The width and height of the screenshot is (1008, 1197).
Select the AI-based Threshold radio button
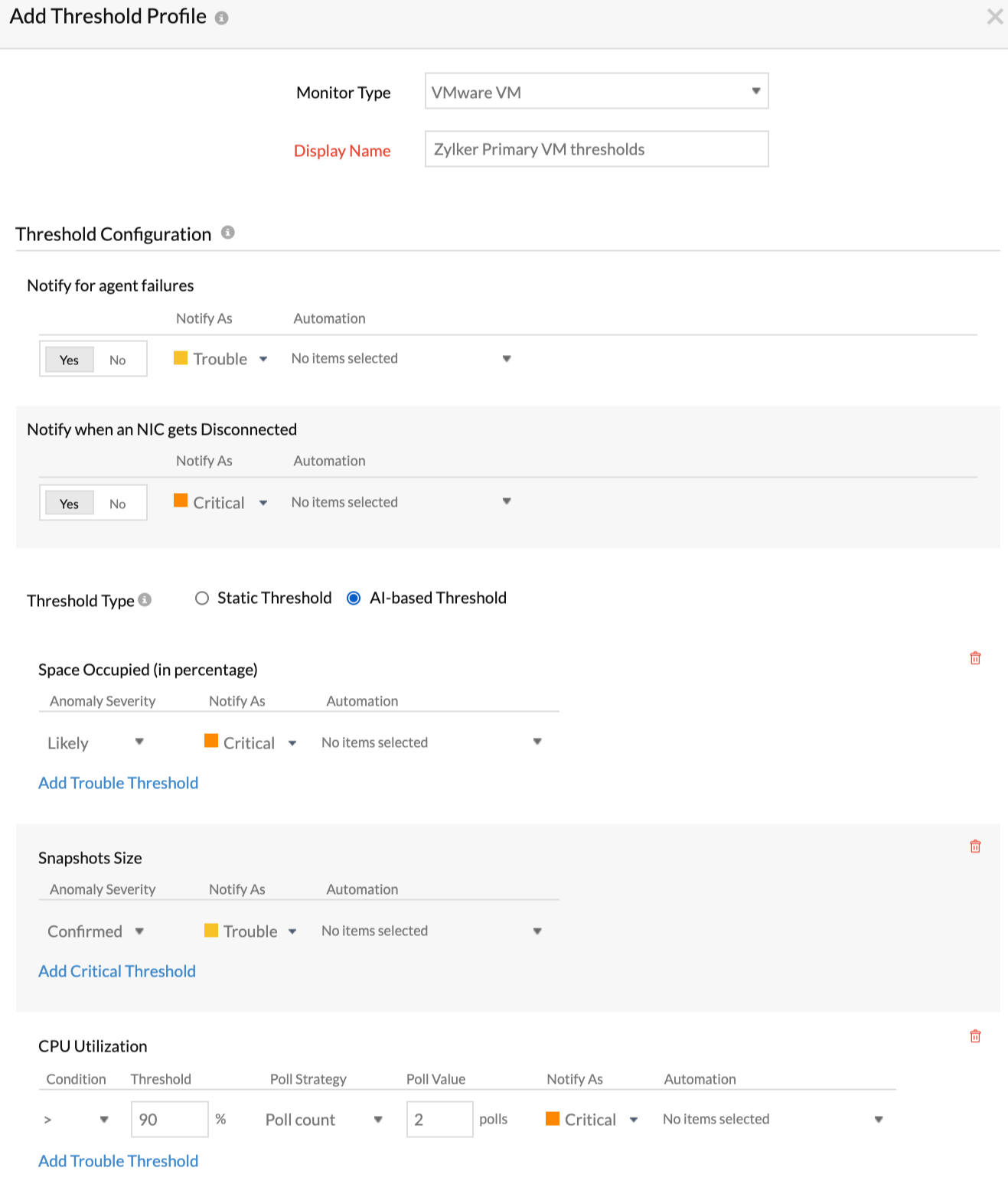pyautogui.click(x=354, y=598)
